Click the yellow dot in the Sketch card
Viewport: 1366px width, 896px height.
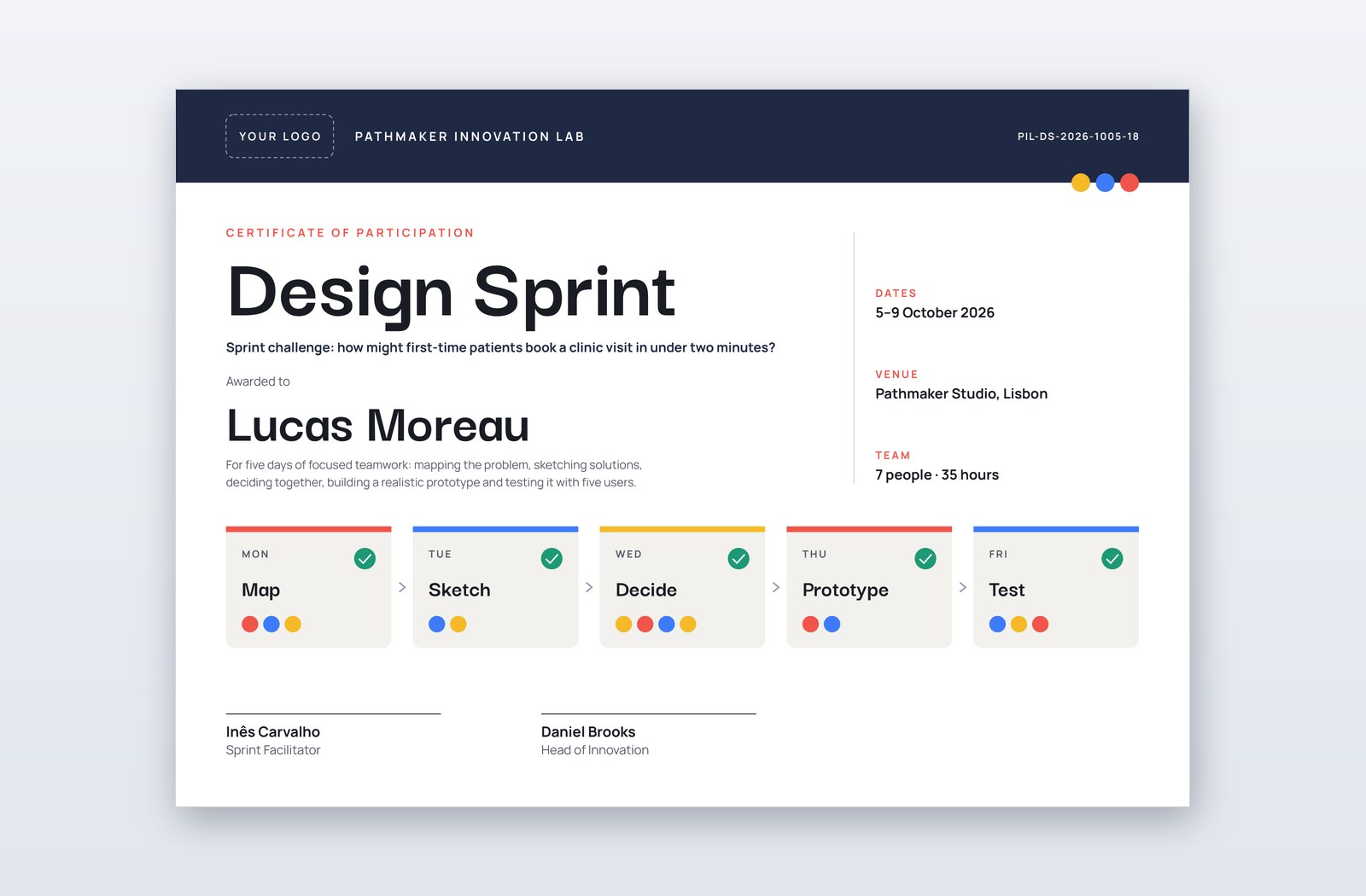pos(458,625)
